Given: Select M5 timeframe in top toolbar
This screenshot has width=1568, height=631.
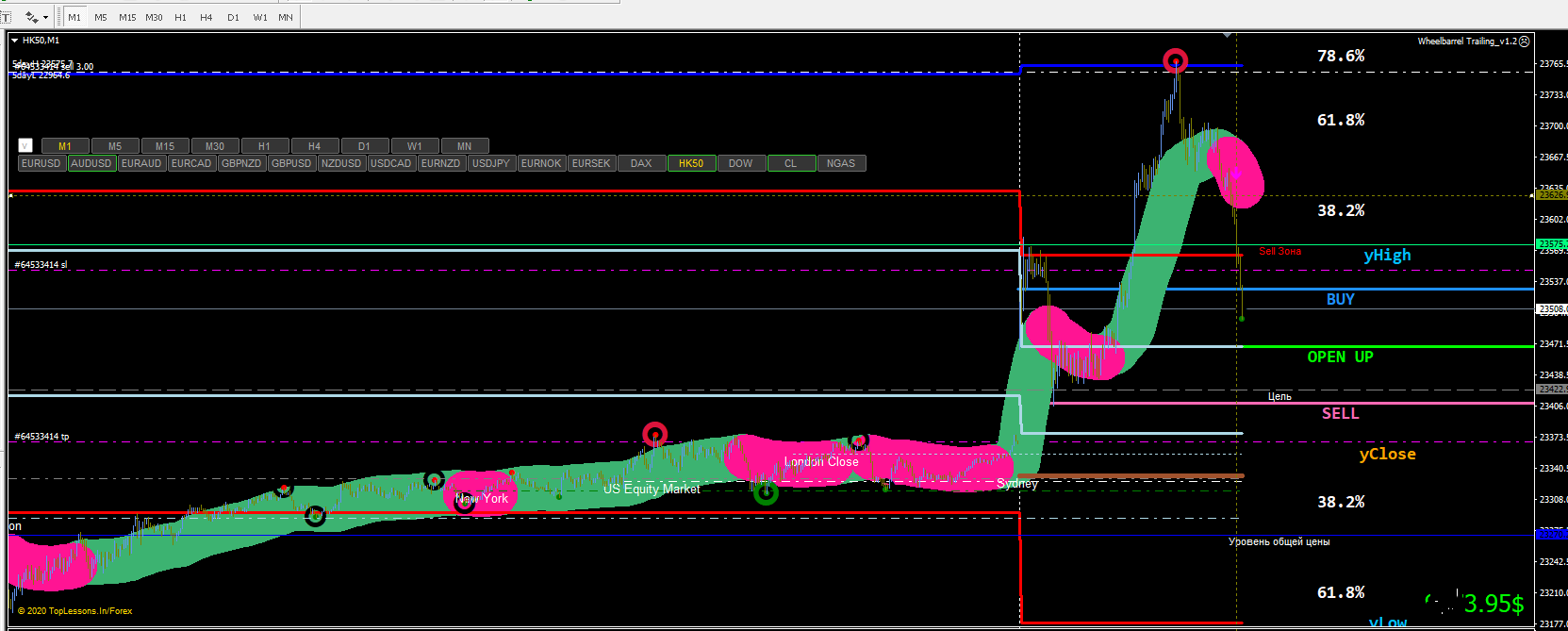Looking at the screenshot, I should click(x=101, y=17).
